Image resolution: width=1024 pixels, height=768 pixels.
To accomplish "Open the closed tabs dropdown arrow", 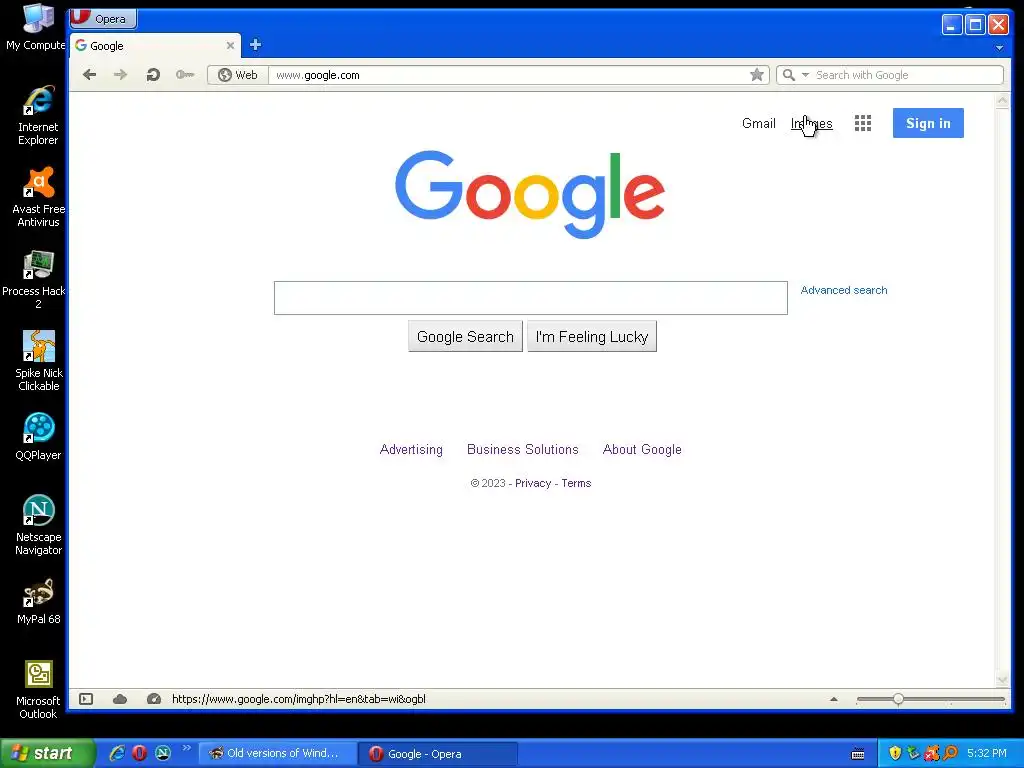I will (999, 48).
